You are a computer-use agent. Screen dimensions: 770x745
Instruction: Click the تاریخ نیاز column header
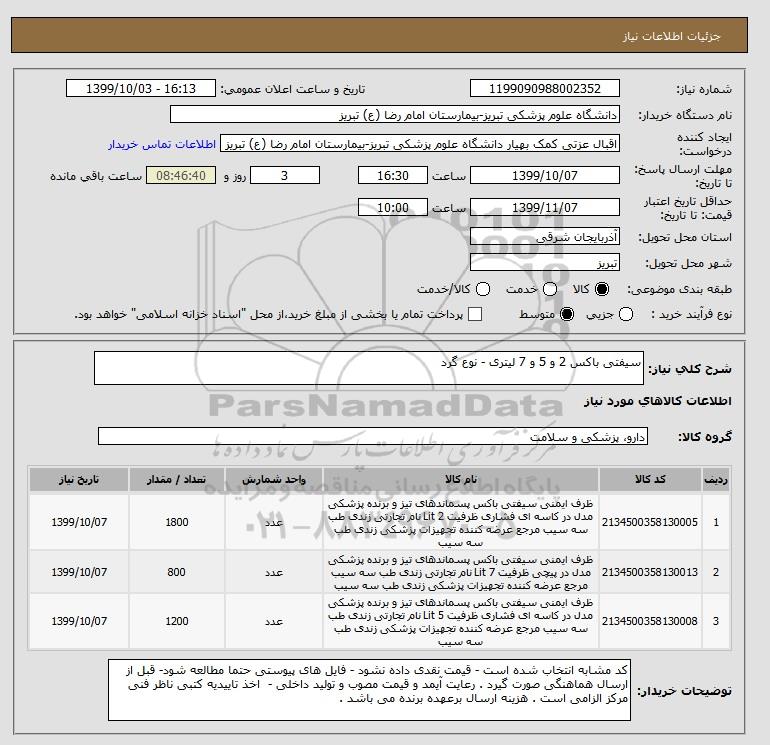[x=79, y=479]
